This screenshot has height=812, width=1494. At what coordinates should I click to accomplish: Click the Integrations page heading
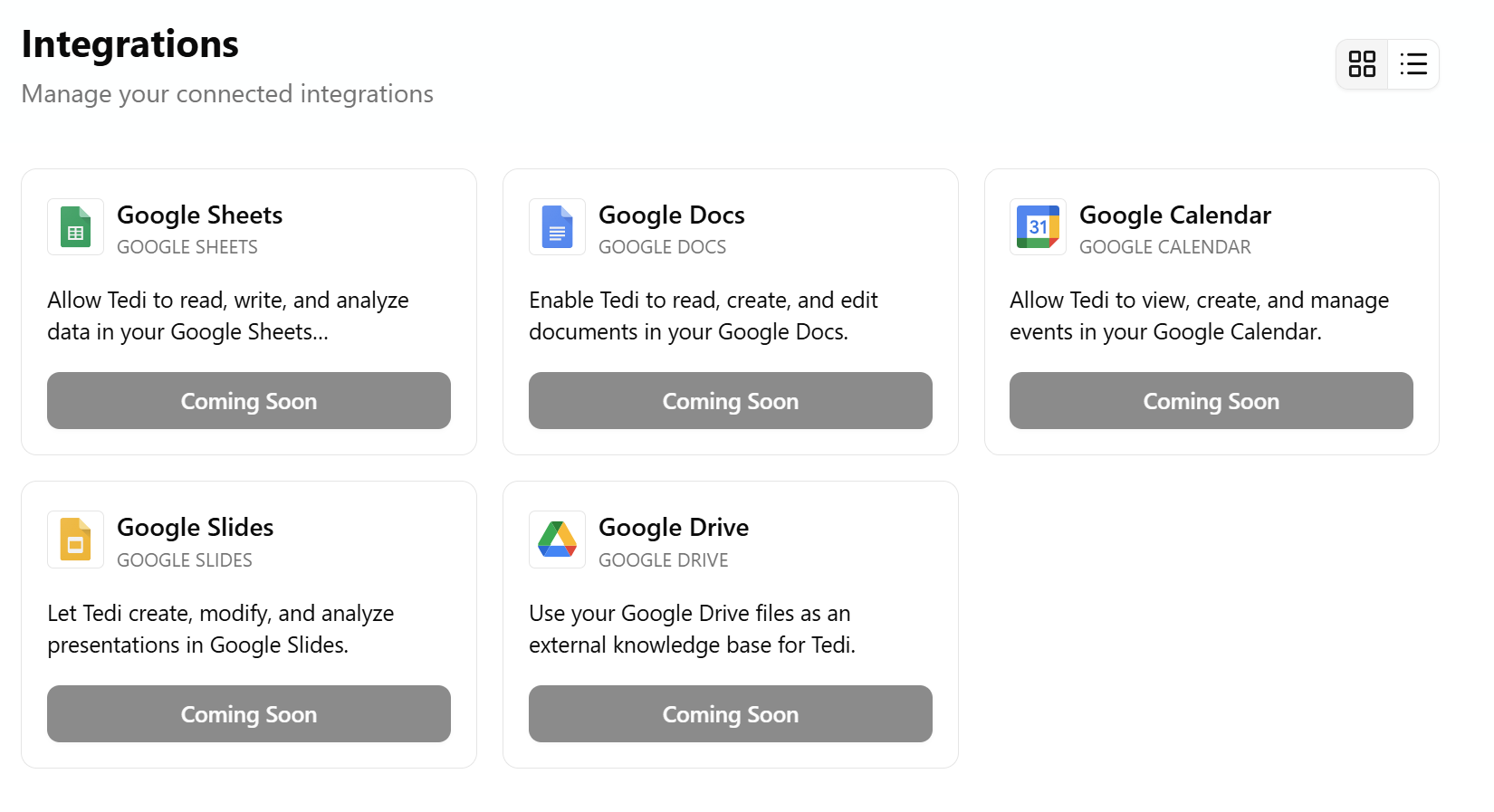[x=130, y=44]
